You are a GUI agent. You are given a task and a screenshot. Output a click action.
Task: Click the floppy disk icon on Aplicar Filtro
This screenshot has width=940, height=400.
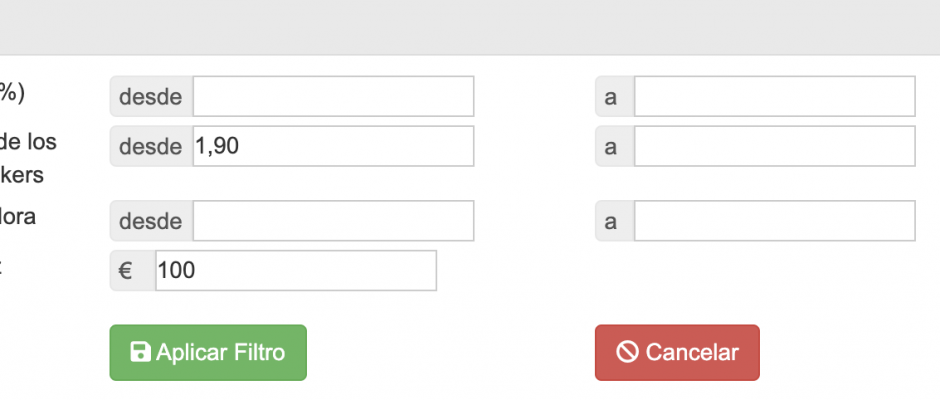coord(141,352)
